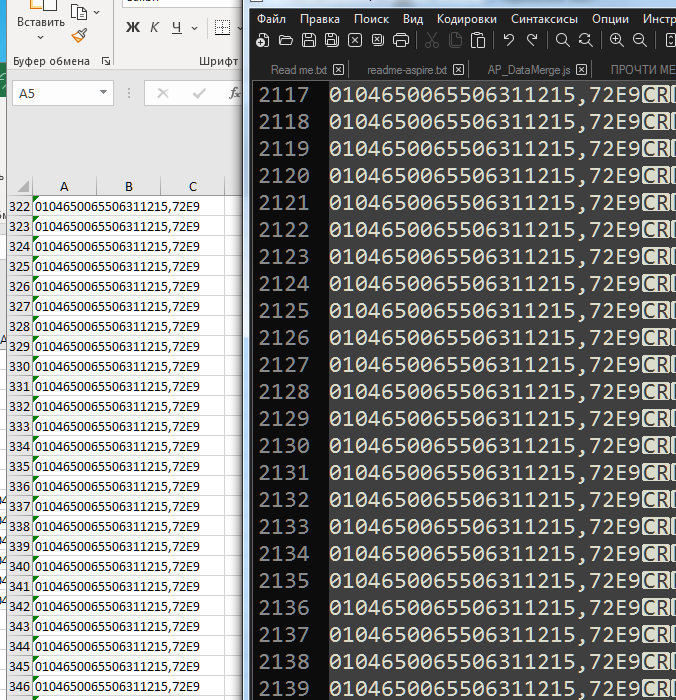
Task: Click the formula bar resize handle dots
Action: tap(129, 93)
